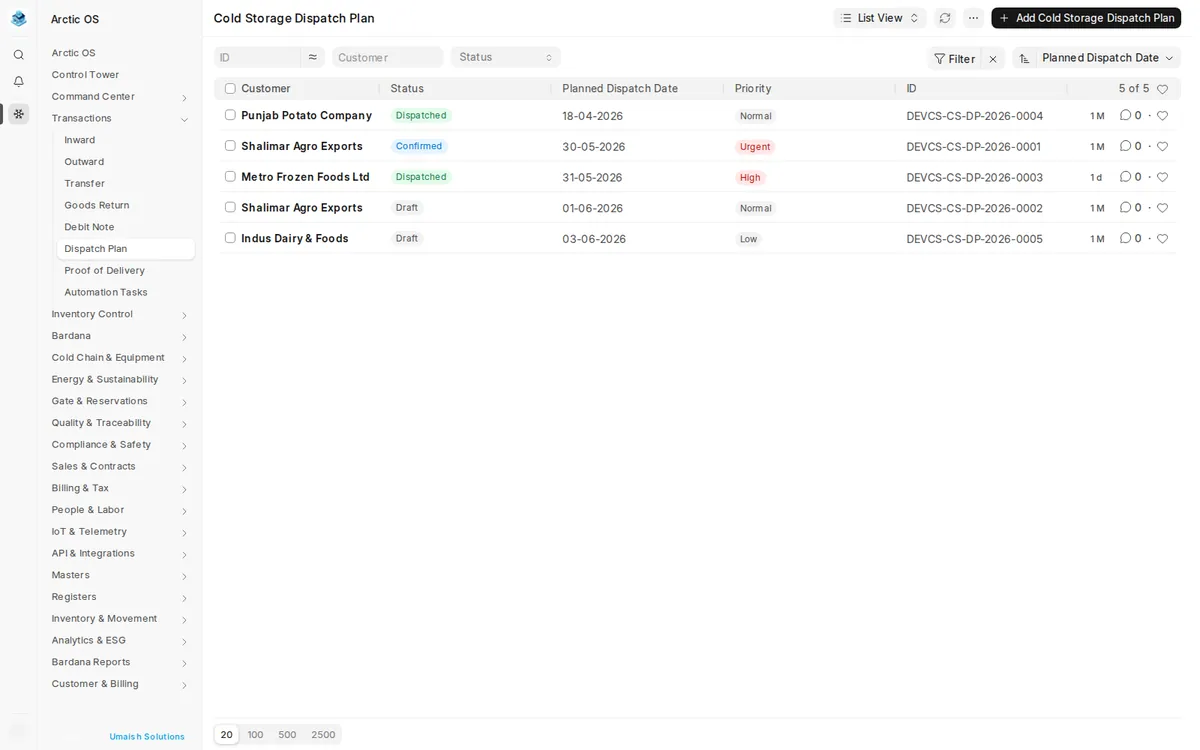Toggle sort direction icon
Image resolution: width=1200 pixels, height=750 pixels.
[1024, 59]
